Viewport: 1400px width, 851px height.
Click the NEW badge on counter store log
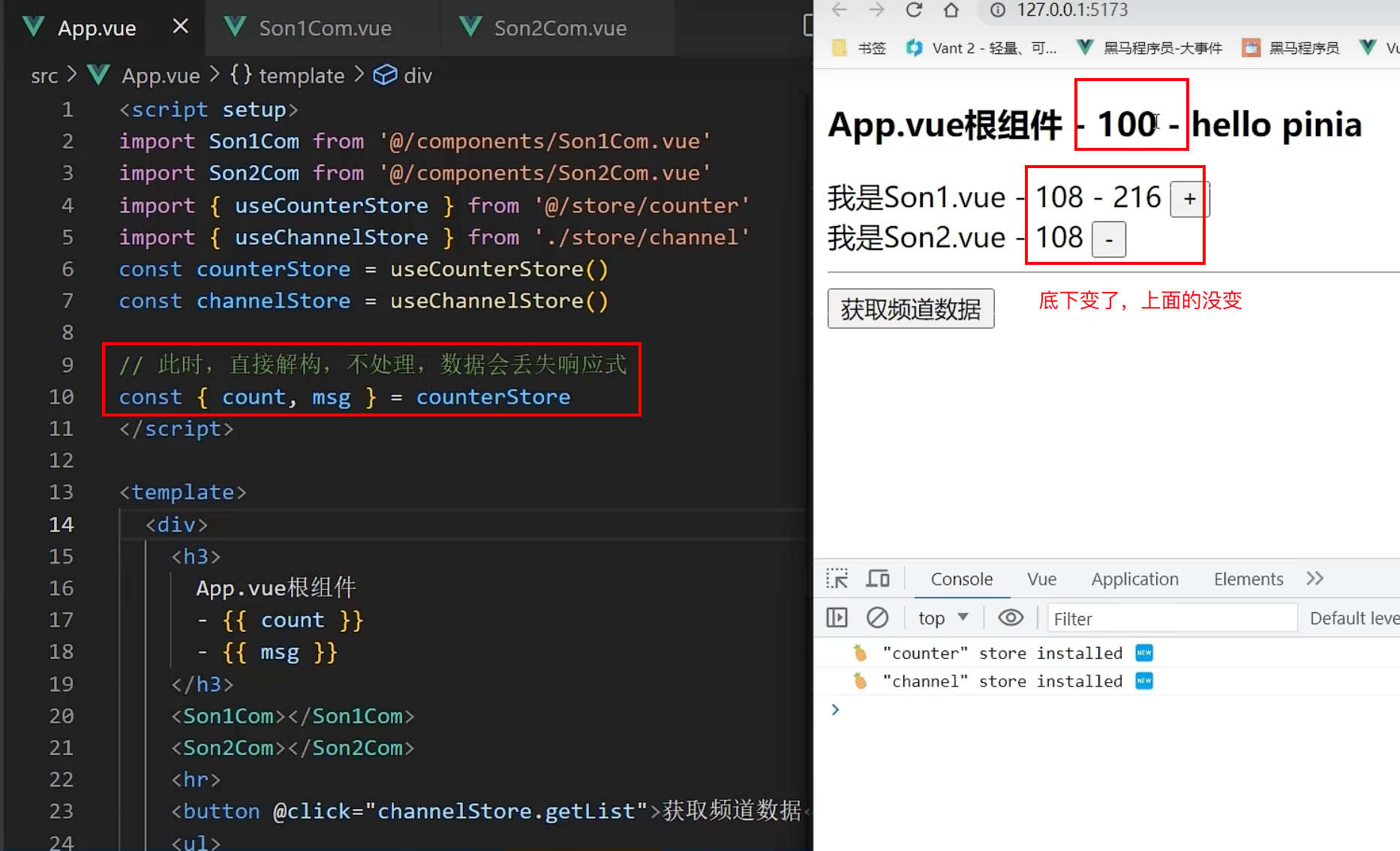click(1143, 653)
